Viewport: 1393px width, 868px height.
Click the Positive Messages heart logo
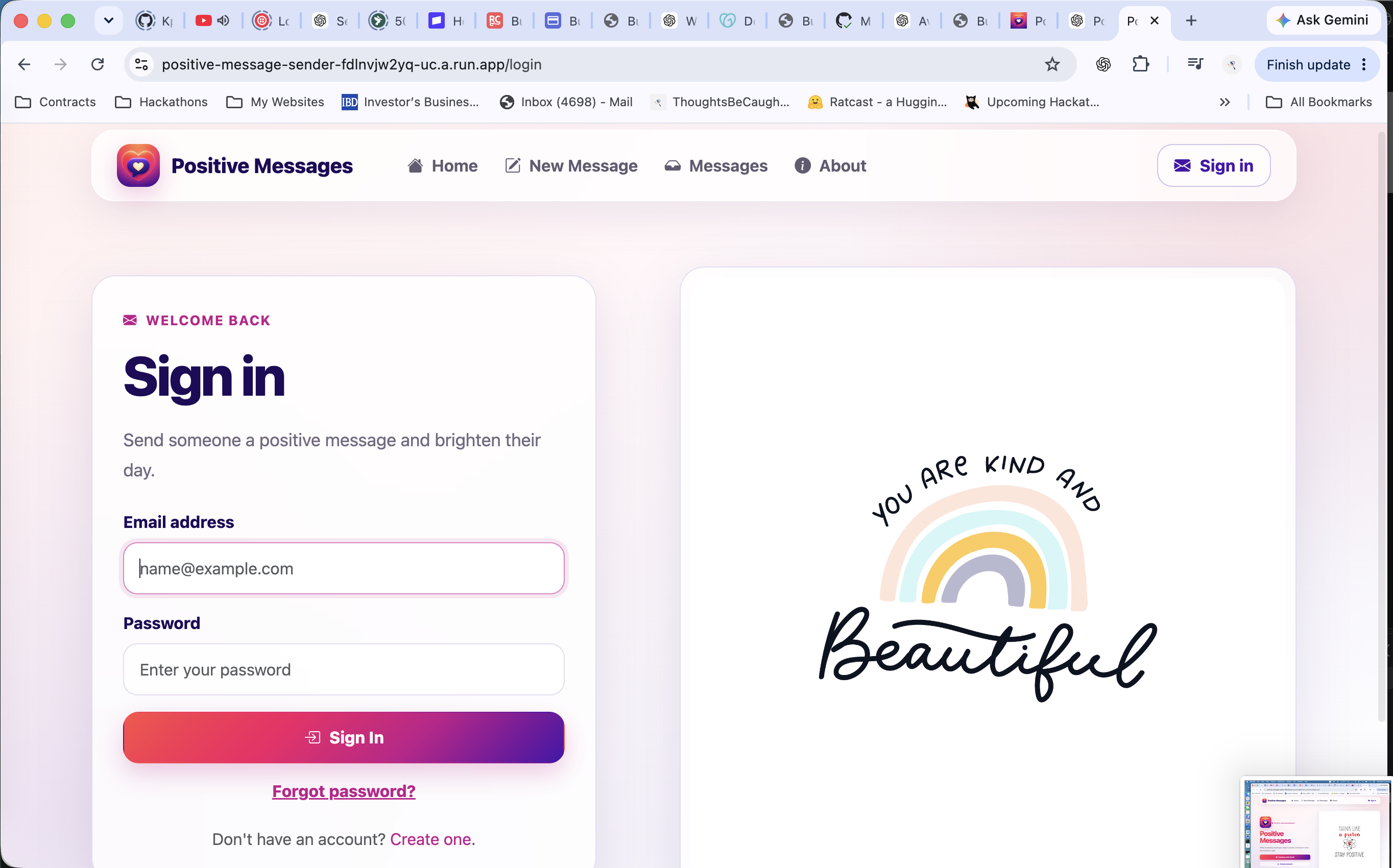click(138, 165)
